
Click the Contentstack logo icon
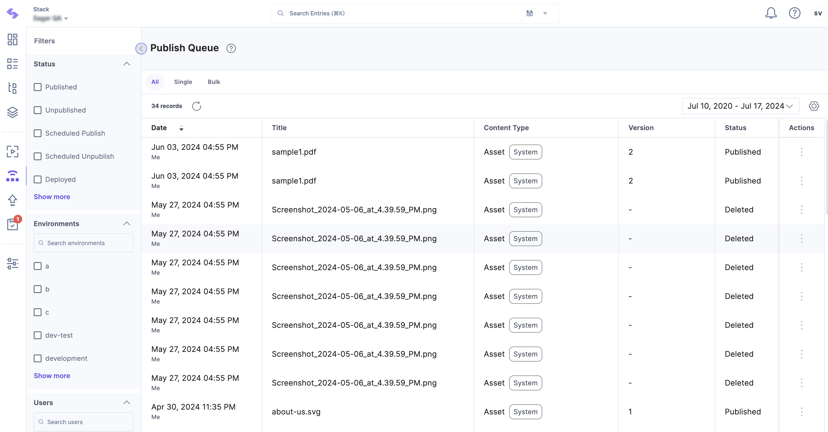pyautogui.click(x=12, y=14)
